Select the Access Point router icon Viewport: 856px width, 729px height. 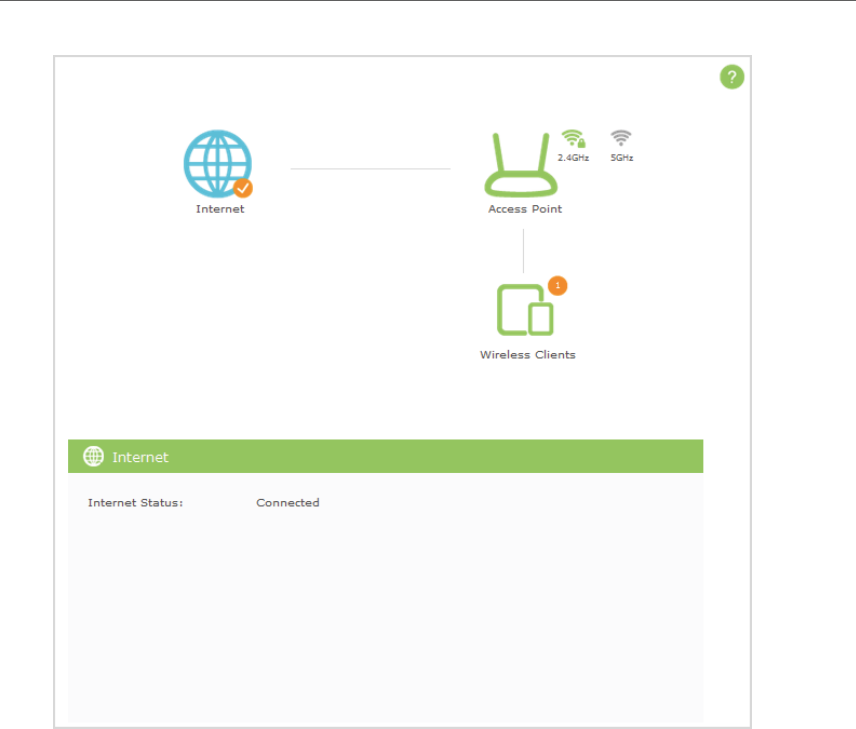521,164
